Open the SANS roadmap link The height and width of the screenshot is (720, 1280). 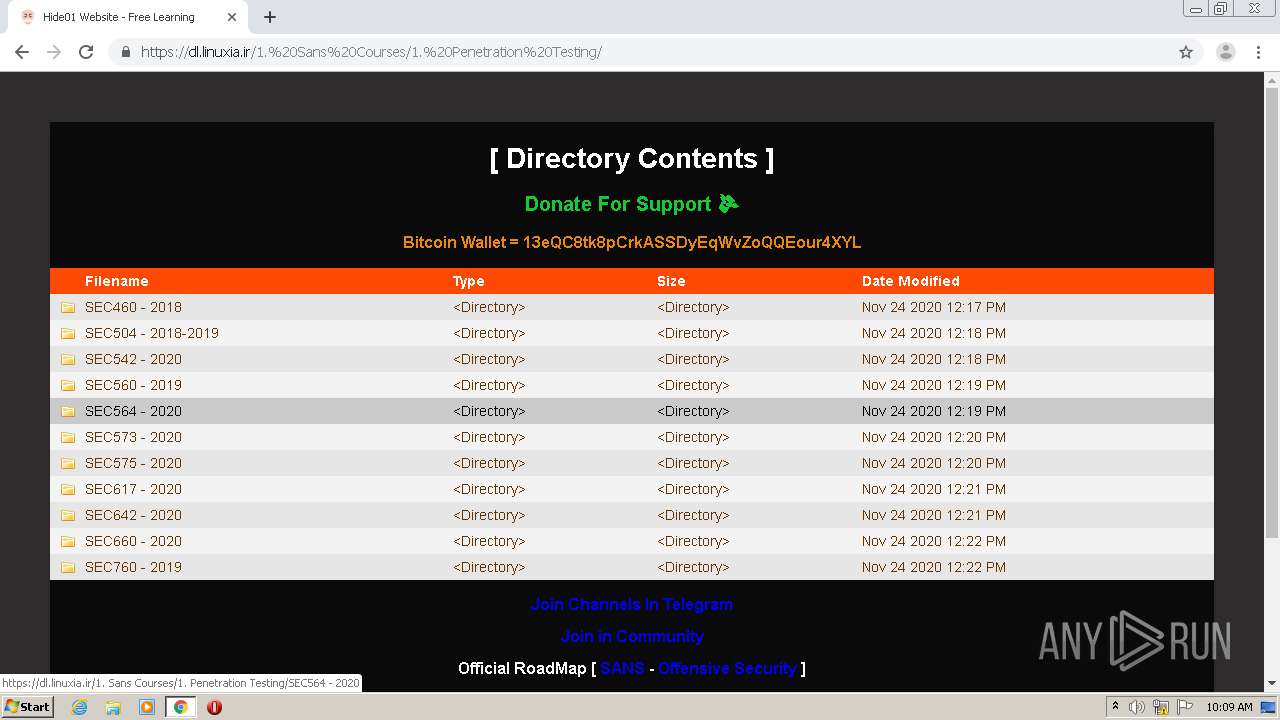(622, 668)
